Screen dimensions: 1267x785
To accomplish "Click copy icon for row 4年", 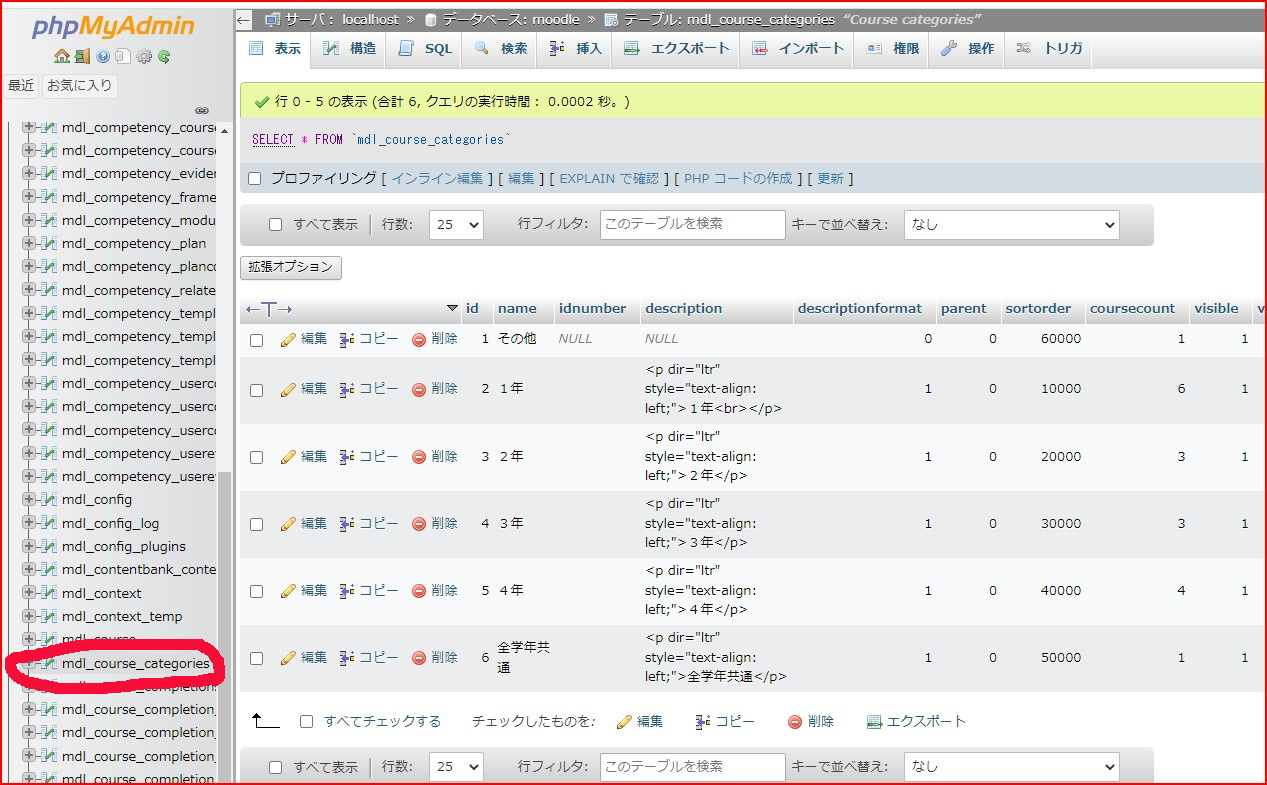I will (347, 590).
